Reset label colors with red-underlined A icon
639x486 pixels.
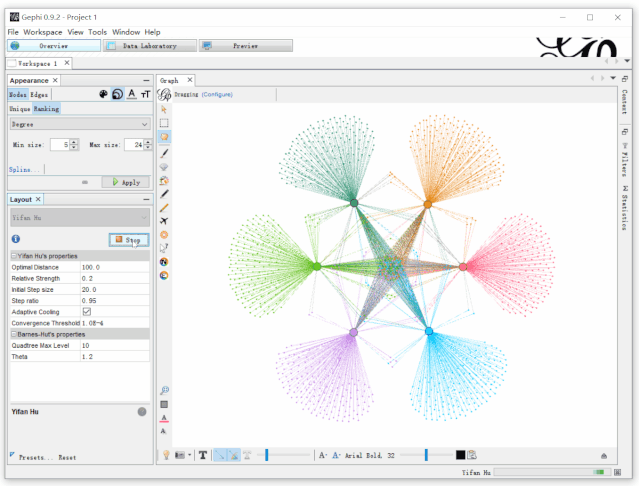164,418
